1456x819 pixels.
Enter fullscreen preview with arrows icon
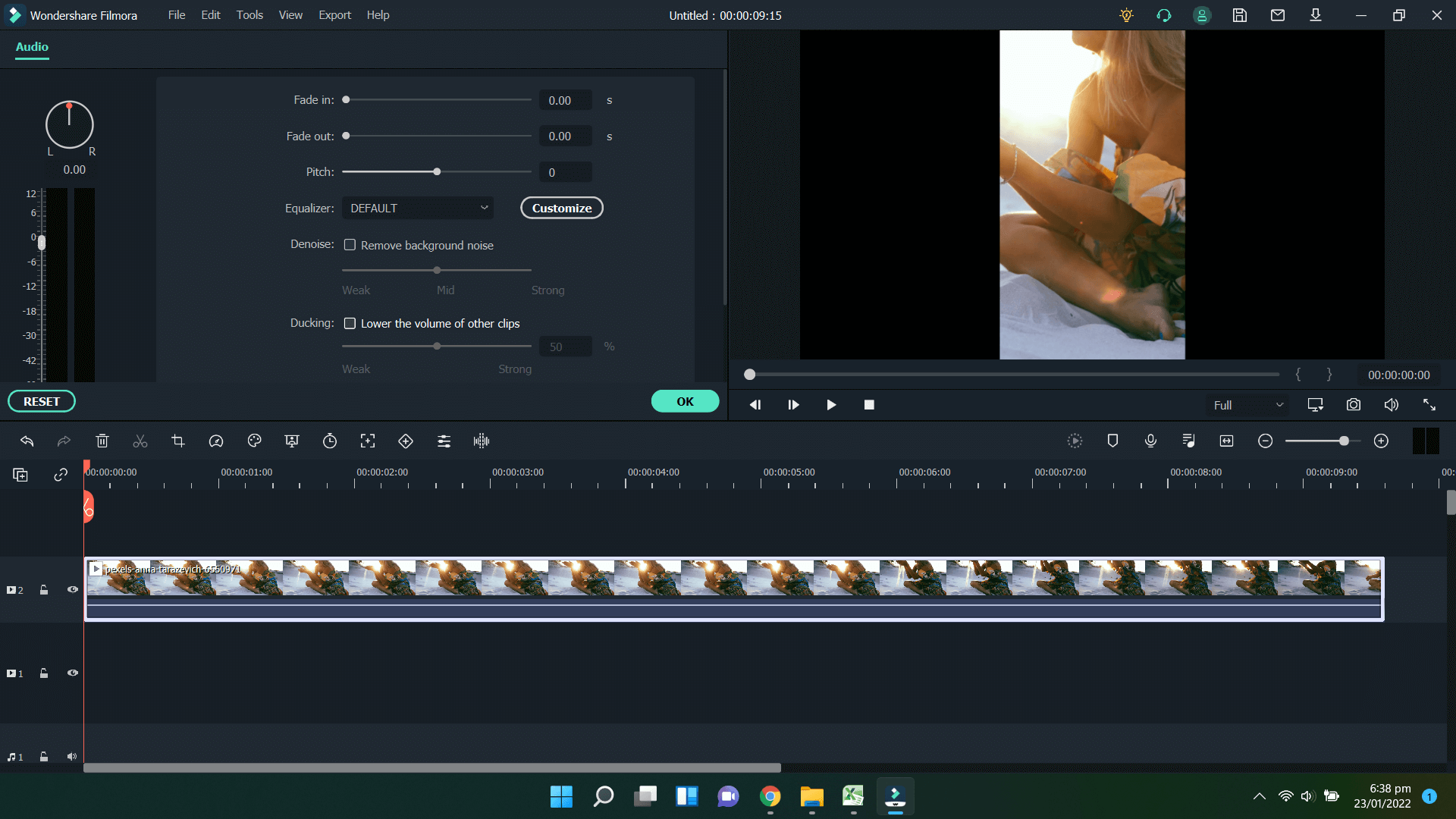pos(1429,405)
